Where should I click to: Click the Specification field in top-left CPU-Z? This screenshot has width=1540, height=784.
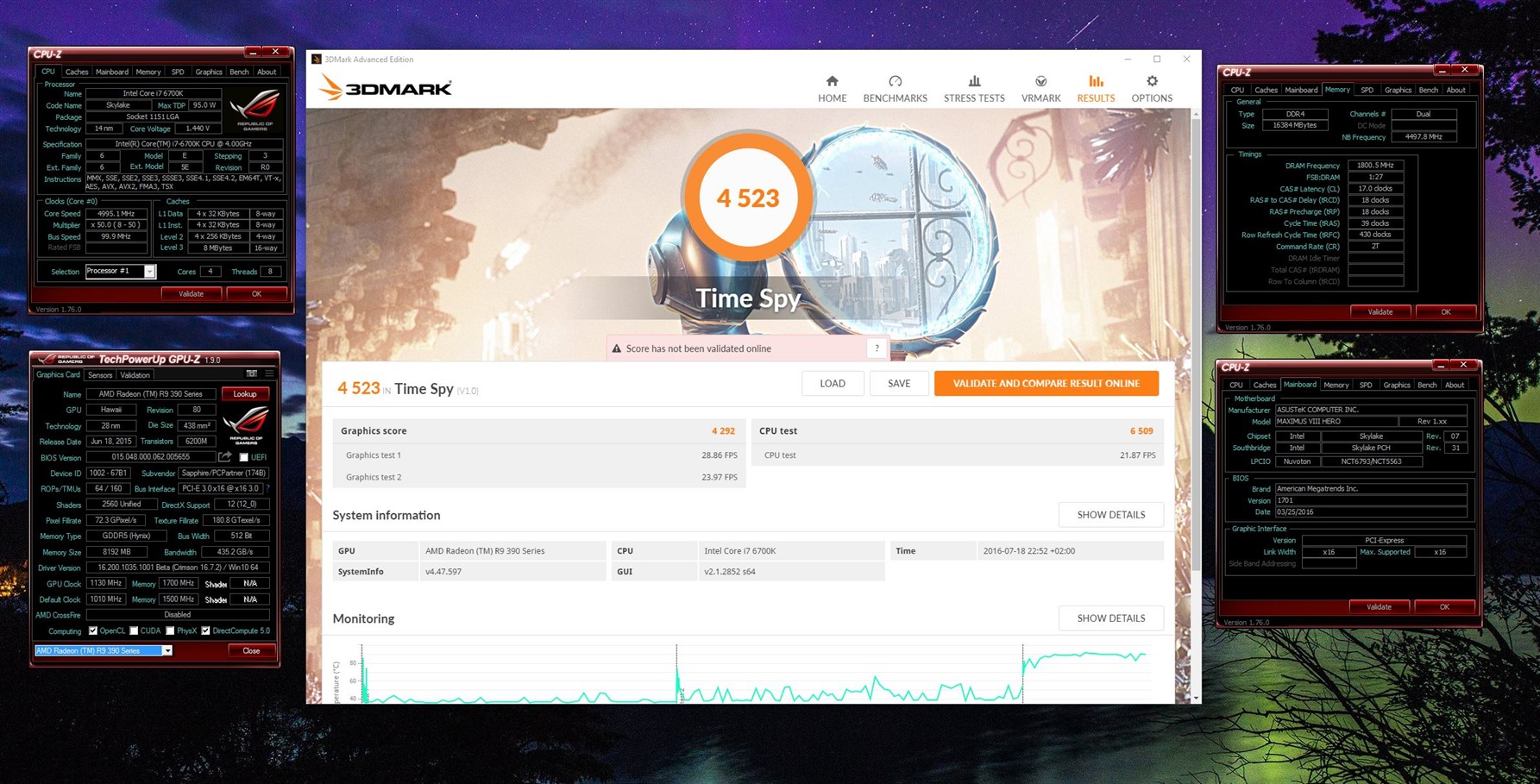[x=184, y=144]
